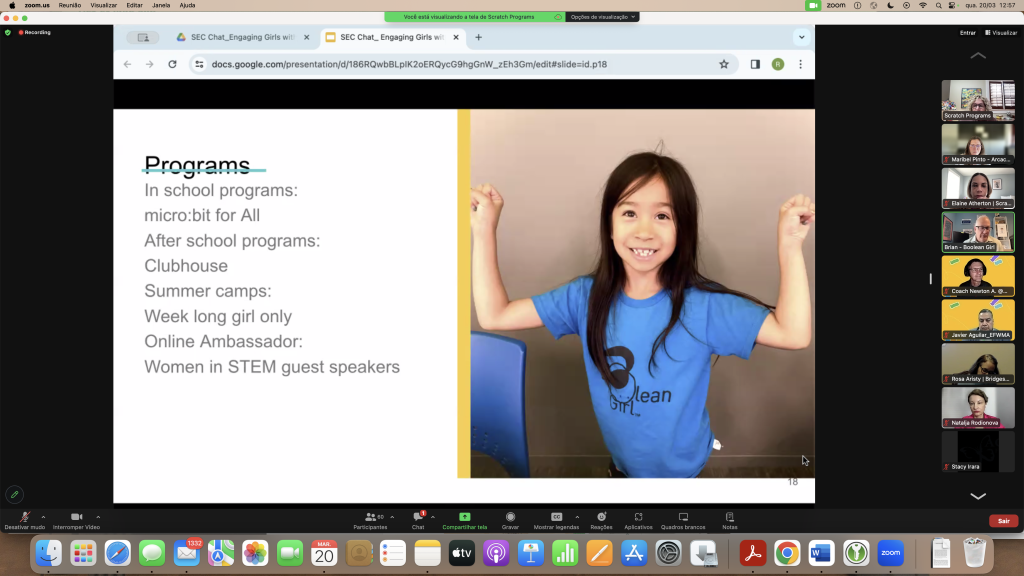The width and height of the screenshot is (1024, 576).
Task: Open the Reações emoji menu
Action: (x=601, y=520)
